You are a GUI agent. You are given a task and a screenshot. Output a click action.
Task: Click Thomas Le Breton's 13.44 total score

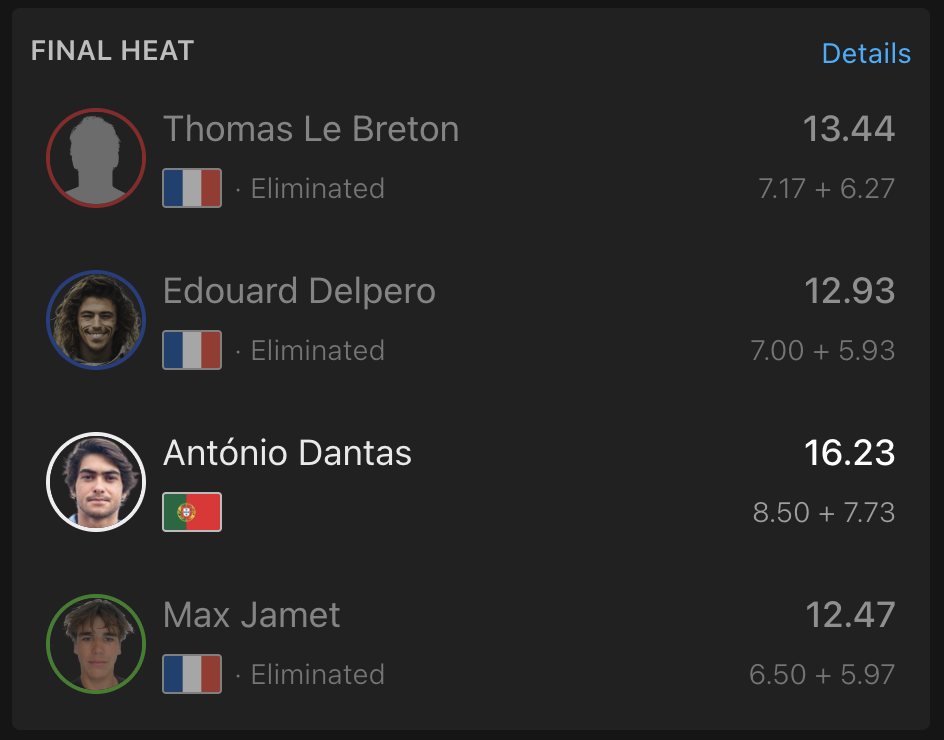pyautogui.click(x=849, y=129)
